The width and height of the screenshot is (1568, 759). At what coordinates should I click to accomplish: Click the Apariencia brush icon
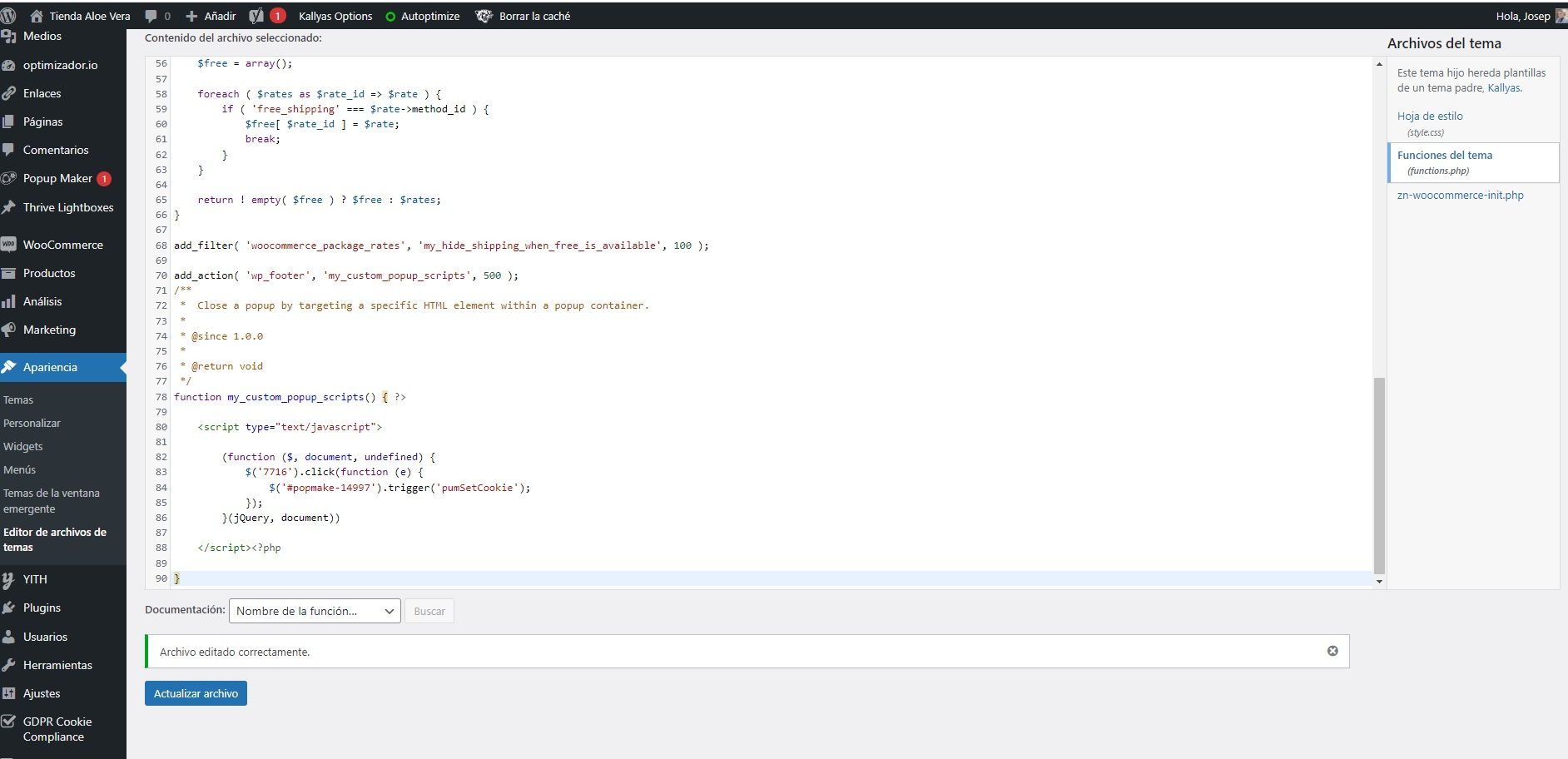point(8,367)
